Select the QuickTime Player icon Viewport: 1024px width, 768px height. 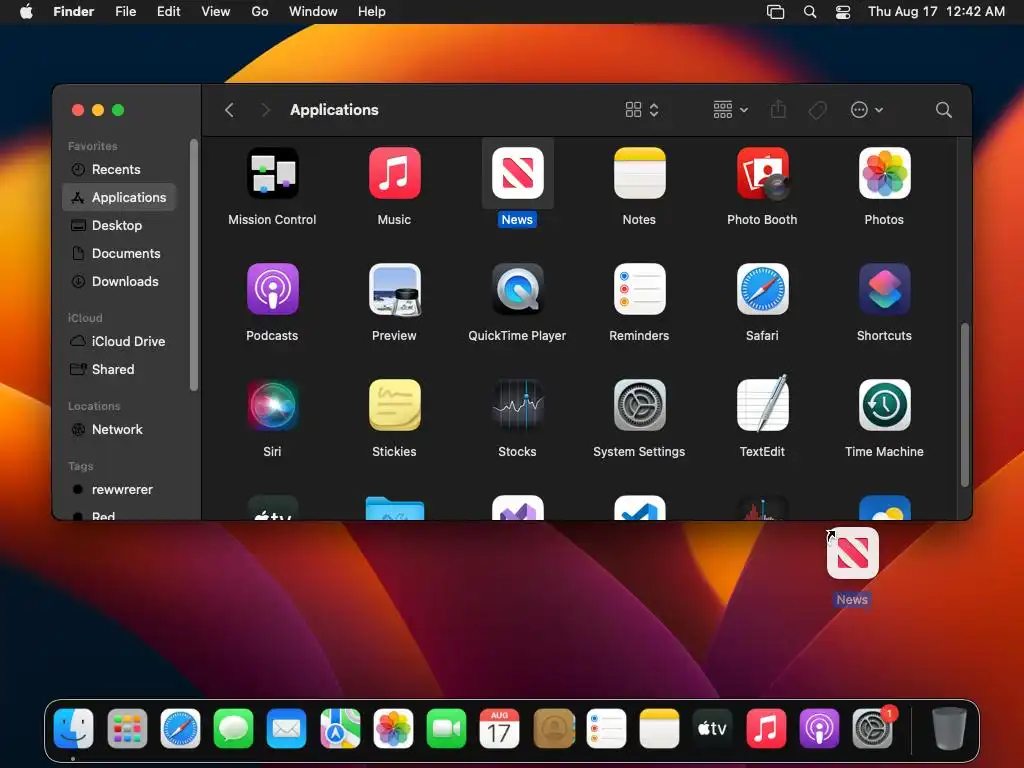(517, 289)
